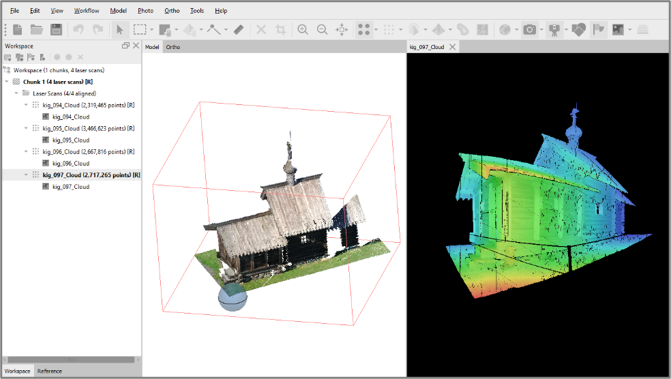The width and height of the screenshot is (671, 379).
Task: Collapse the kig_097_Cloud tree node
Action: [x=26, y=175]
